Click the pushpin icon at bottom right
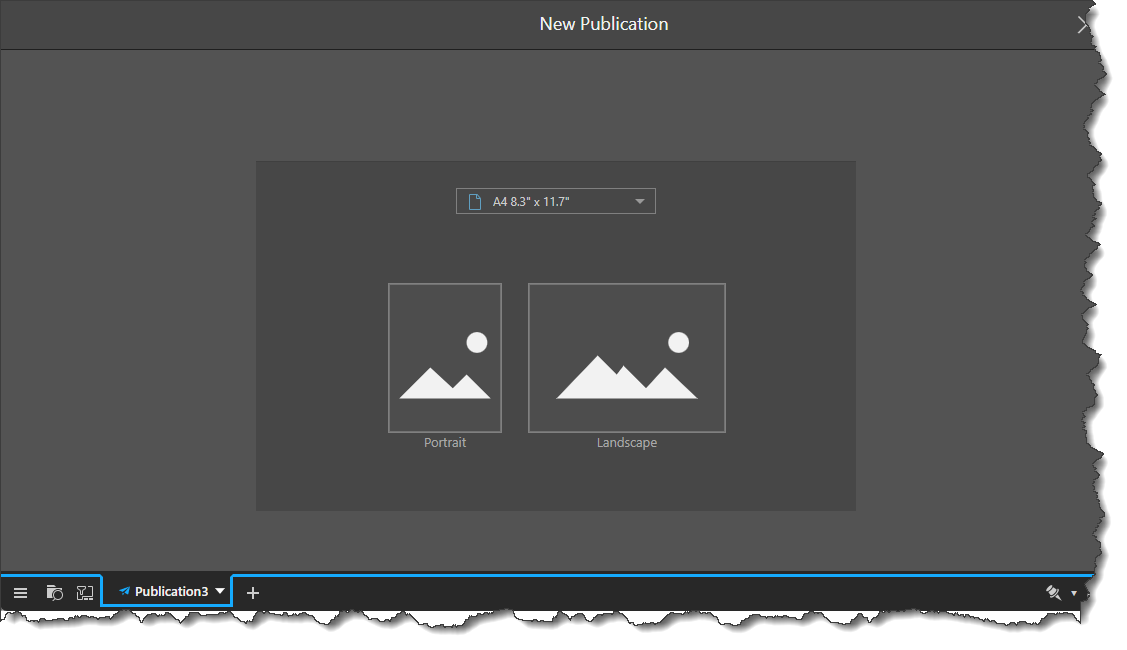 point(1053,593)
